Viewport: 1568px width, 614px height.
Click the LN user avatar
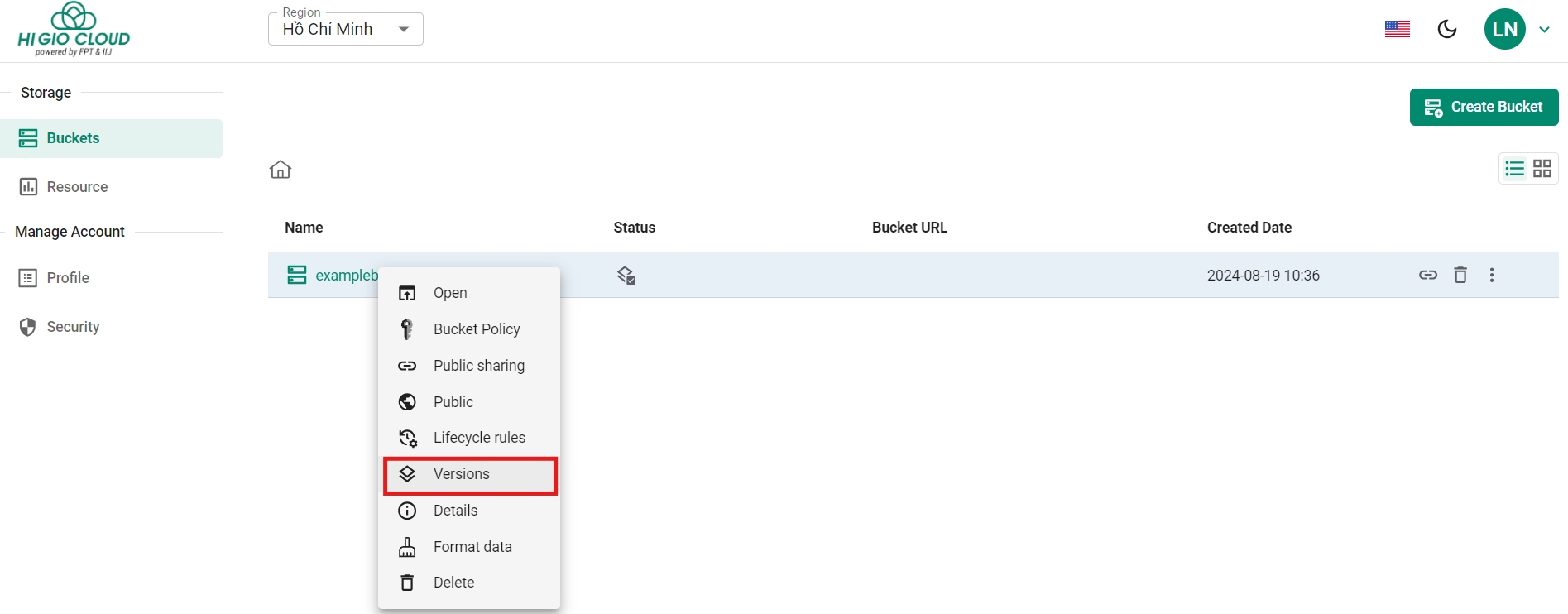pos(1504,29)
